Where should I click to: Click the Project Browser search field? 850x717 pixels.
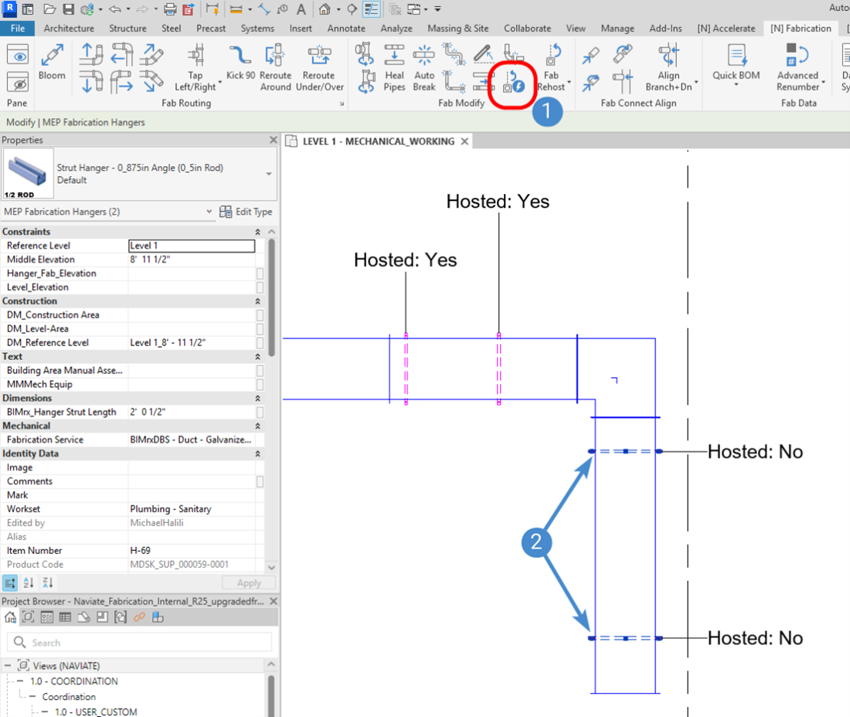(x=140, y=642)
